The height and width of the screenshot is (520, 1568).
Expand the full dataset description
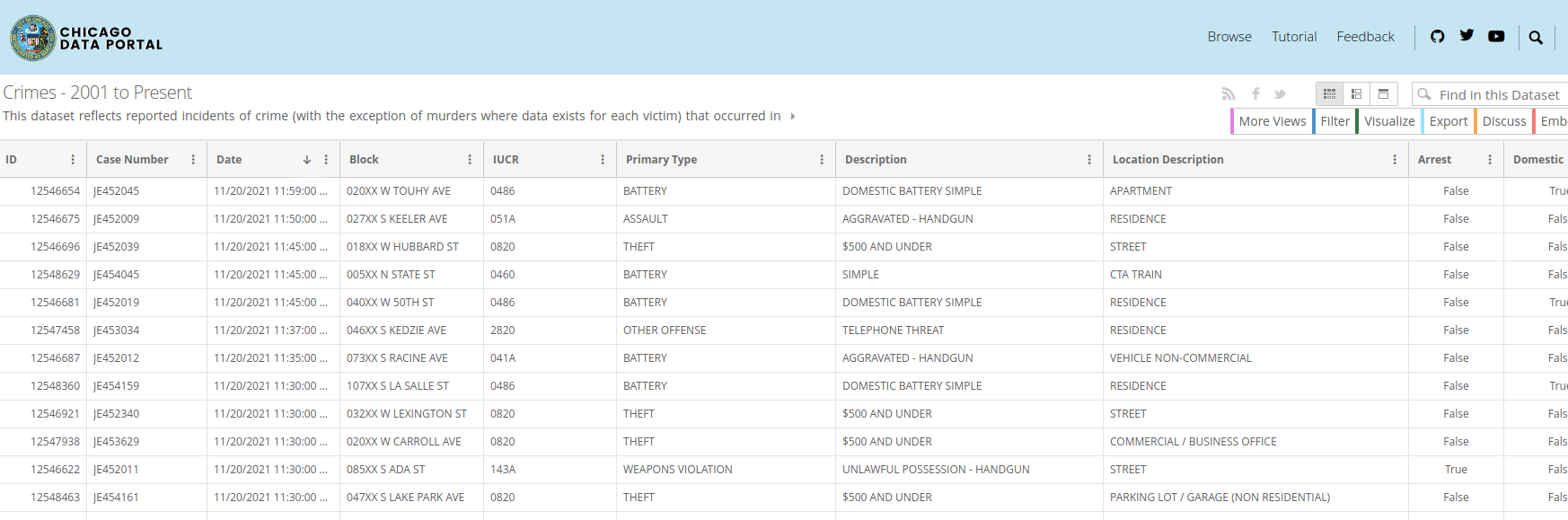click(792, 116)
